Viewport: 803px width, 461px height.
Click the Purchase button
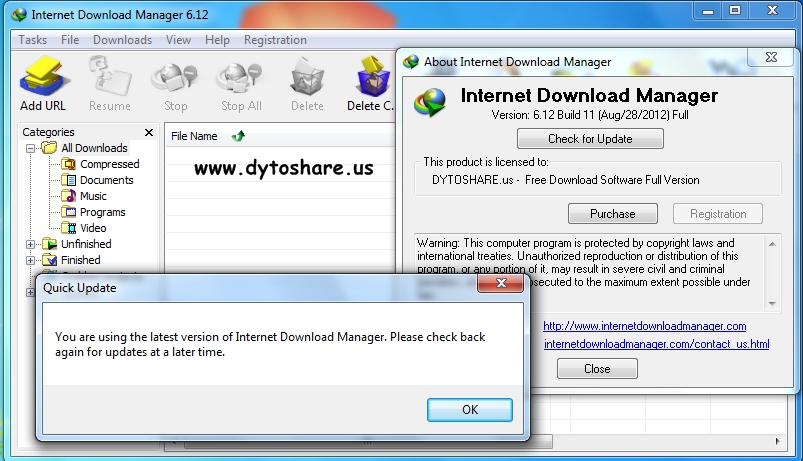pyautogui.click(x=612, y=214)
